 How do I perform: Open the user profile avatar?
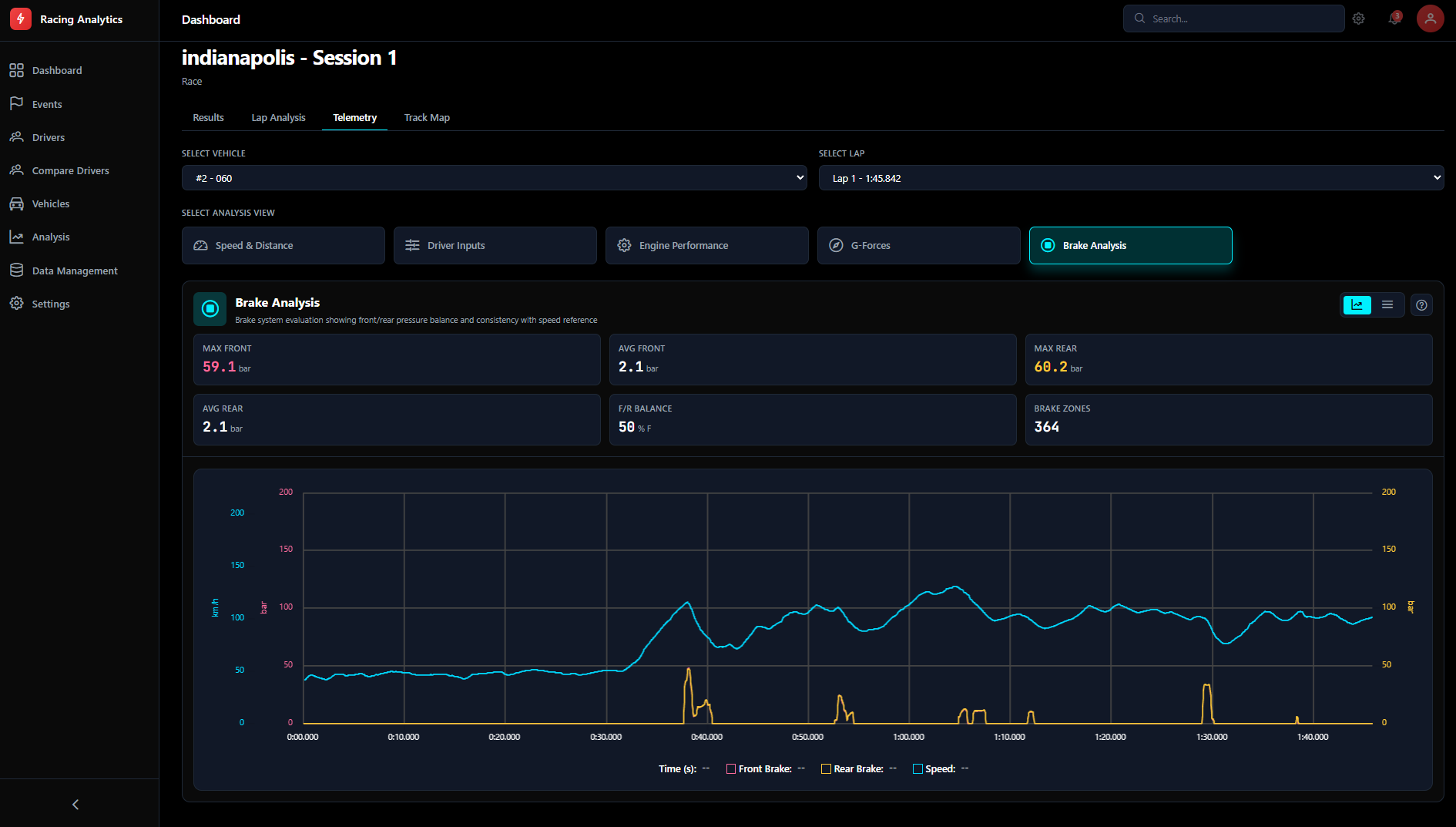pyautogui.click(x=1430, y=18)
